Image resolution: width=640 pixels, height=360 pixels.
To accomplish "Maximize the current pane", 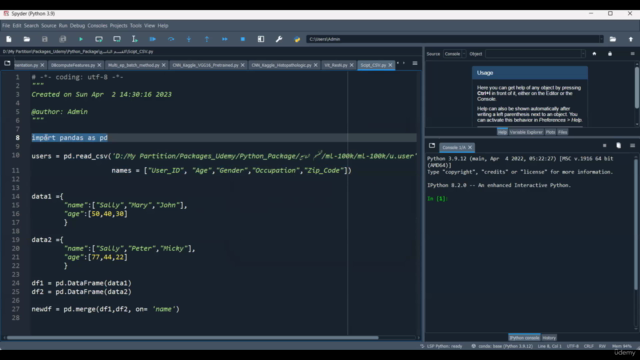I will (x=261, y=39).
